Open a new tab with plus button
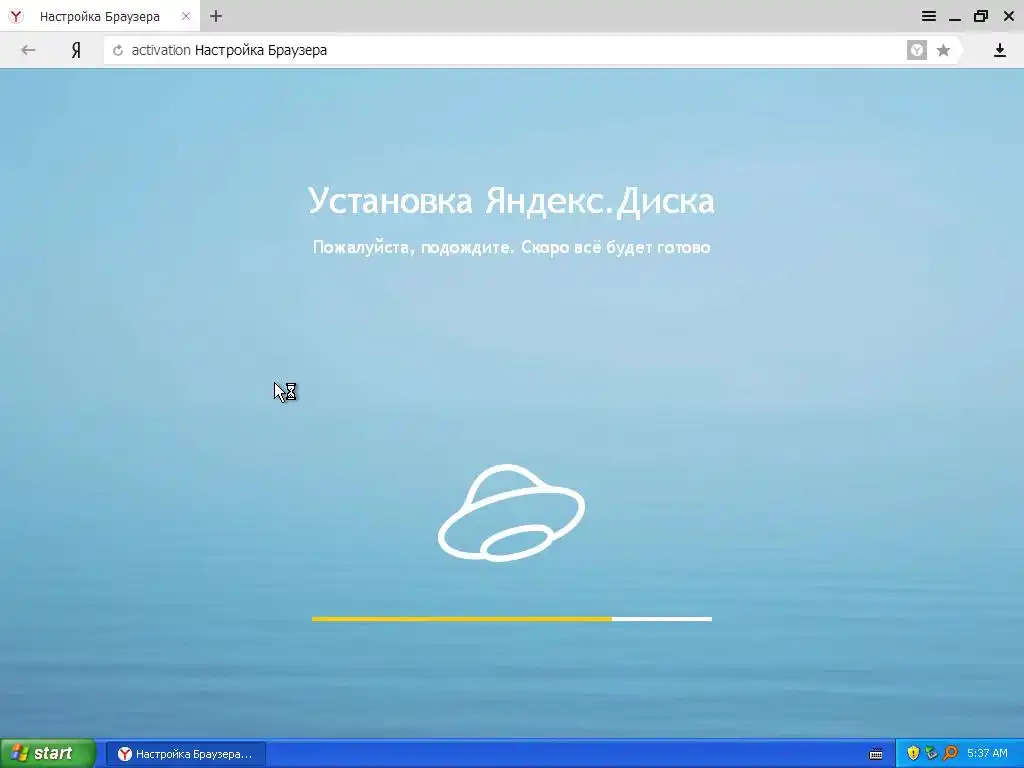 [x=216, y=16]
